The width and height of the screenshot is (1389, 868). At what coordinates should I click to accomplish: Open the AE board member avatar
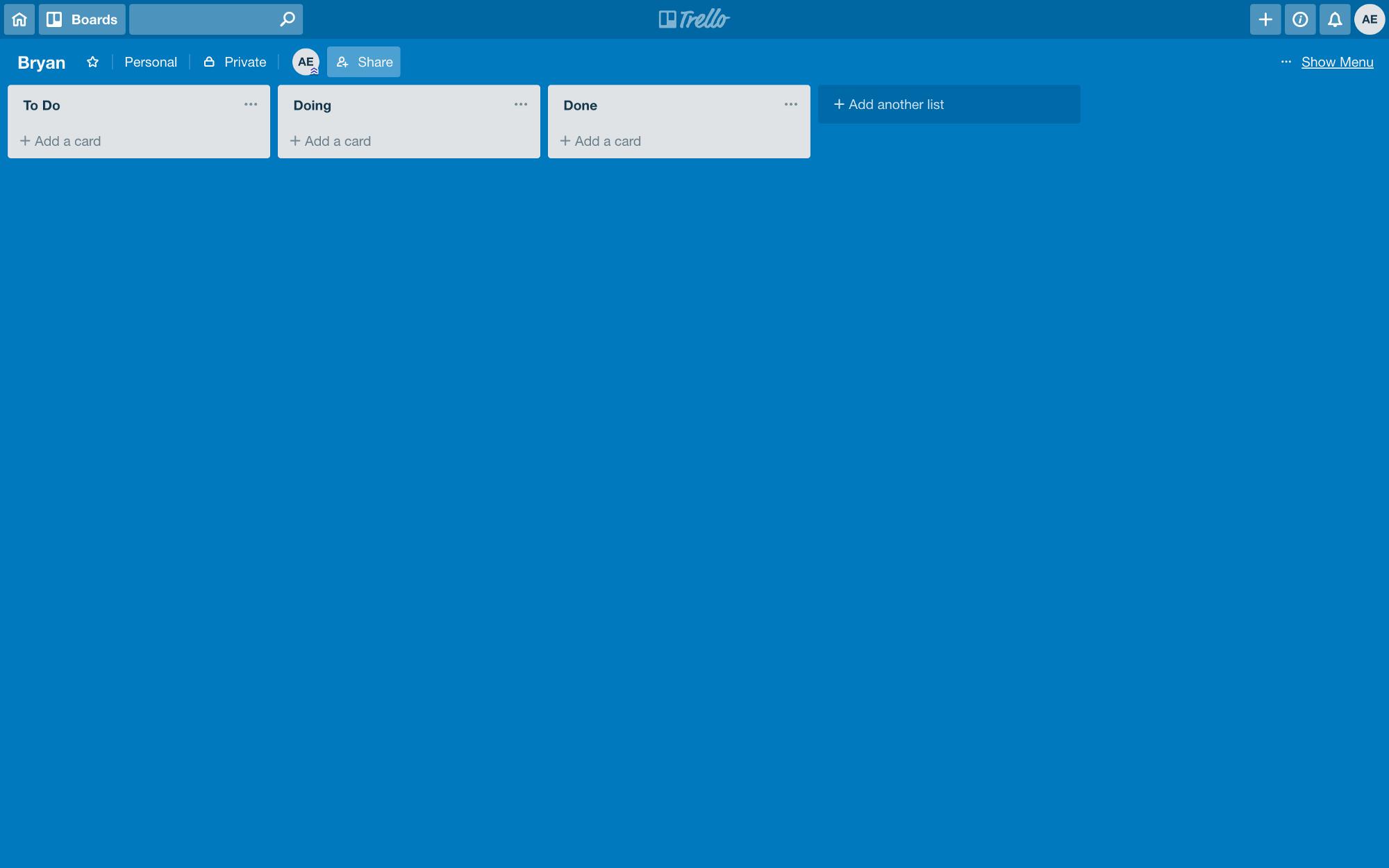[x=306, y=62]
